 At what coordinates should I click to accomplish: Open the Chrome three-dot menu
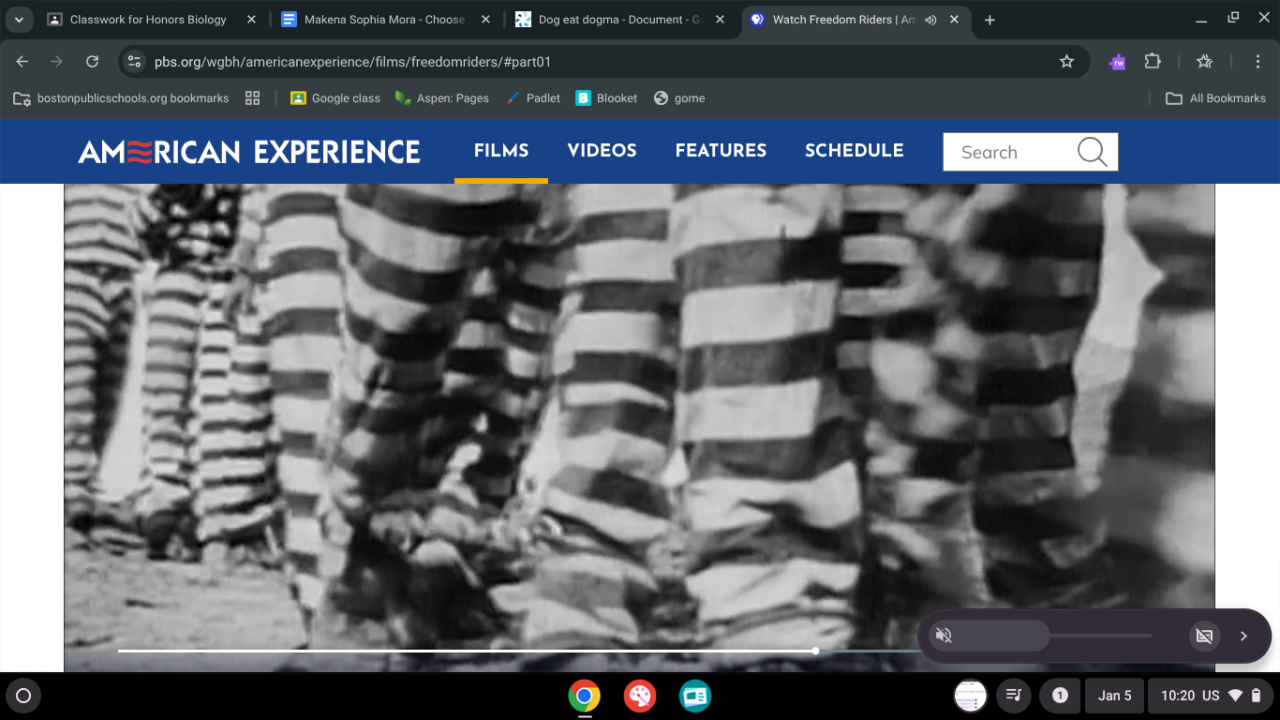tap(1256, 62)
